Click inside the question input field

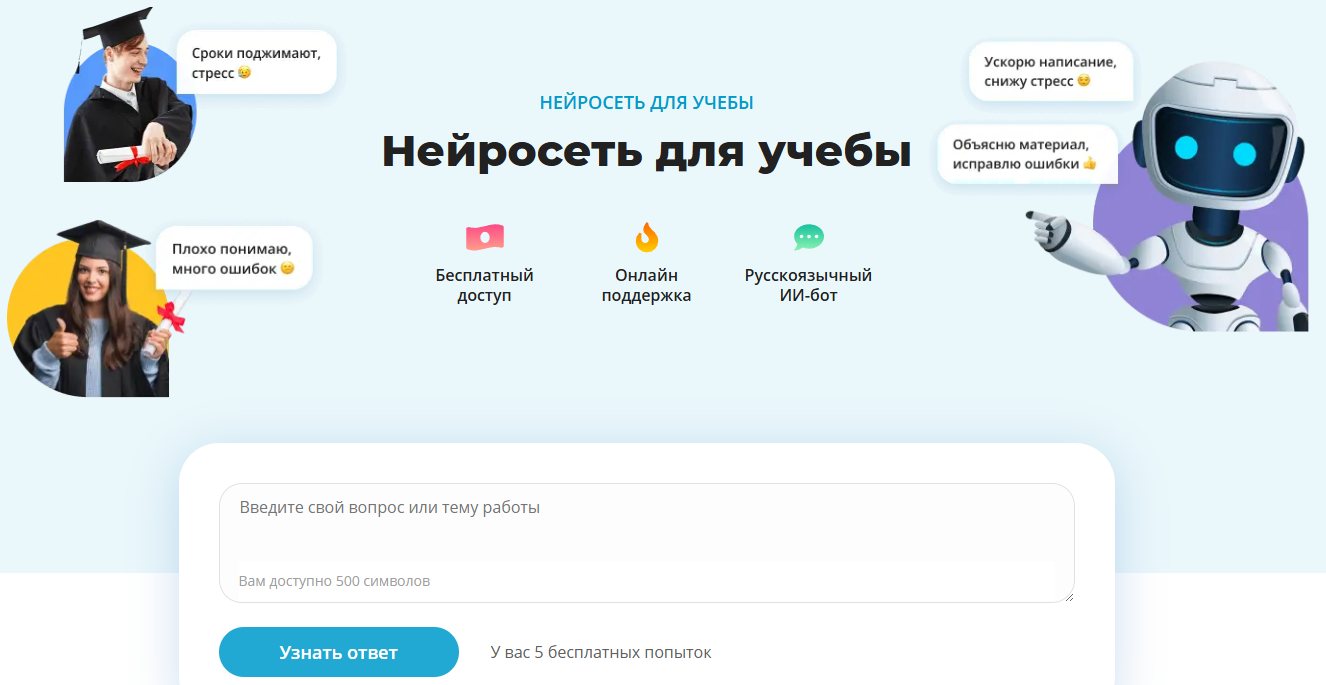pyautogui.click(x=645, y=530)
